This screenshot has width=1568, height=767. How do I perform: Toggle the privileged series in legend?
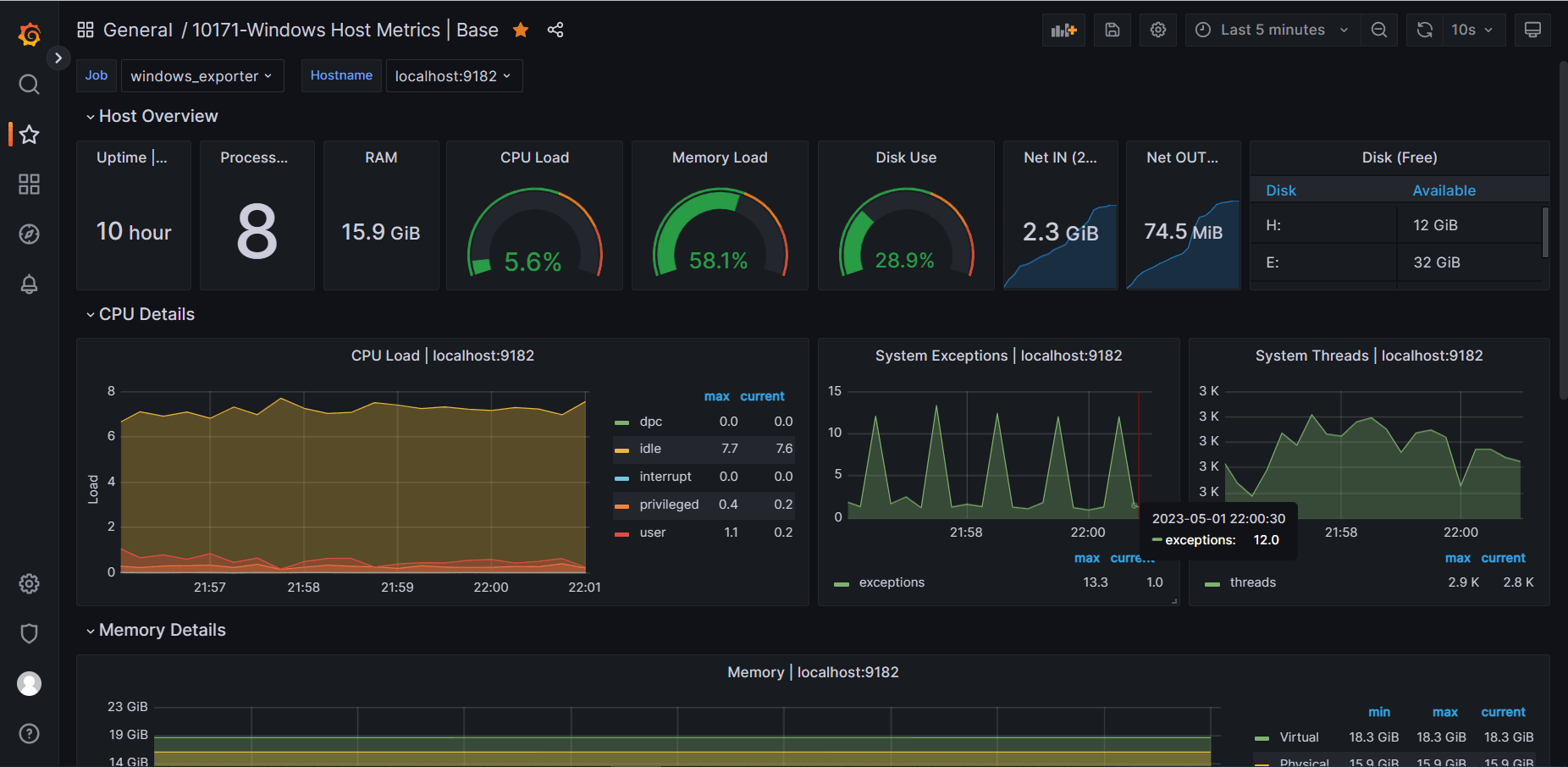pos(669,505)
